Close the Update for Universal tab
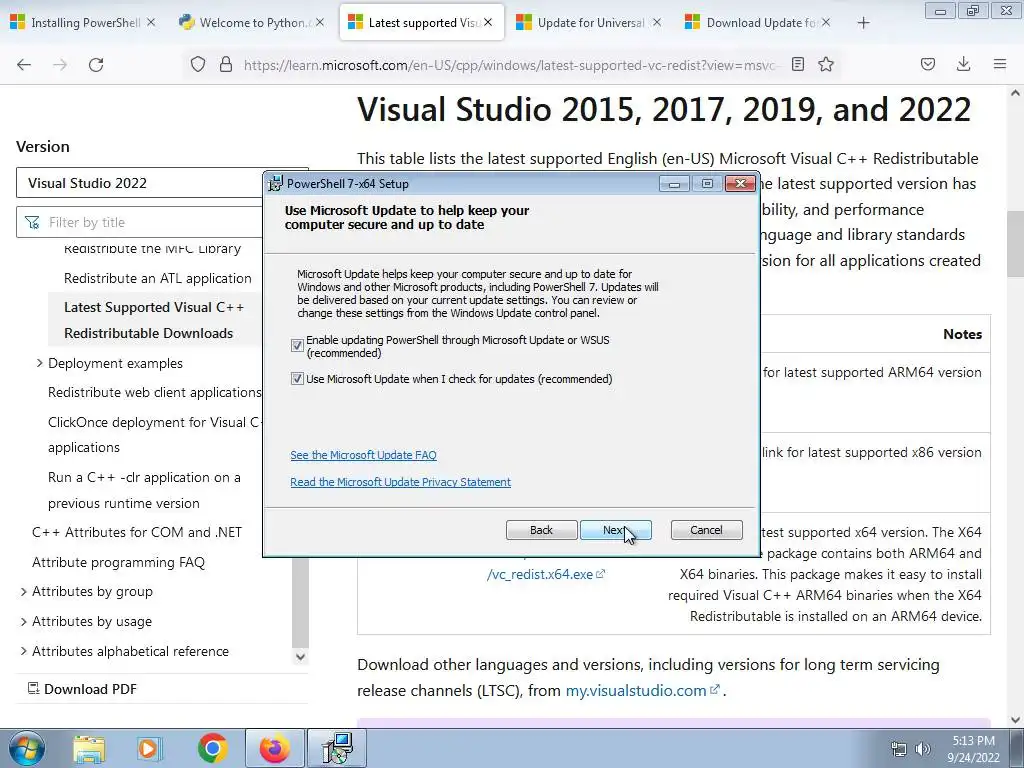The width and height of the screenshot is (1024, 768). pos(657,22)
